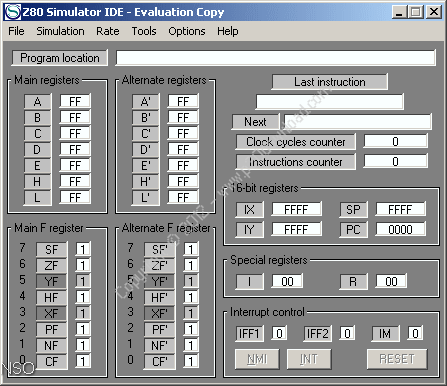The image size is (447, 386).
Task: Open the Help menu
Action: (228, 31)
